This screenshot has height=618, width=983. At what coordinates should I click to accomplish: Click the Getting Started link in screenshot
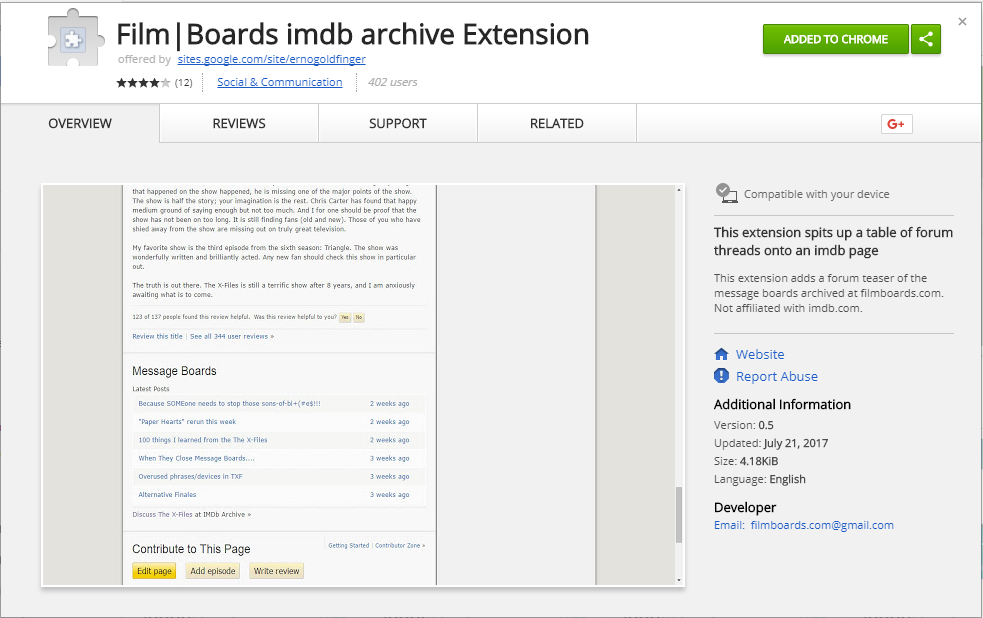pyautogui.click(x=349, y=545)
